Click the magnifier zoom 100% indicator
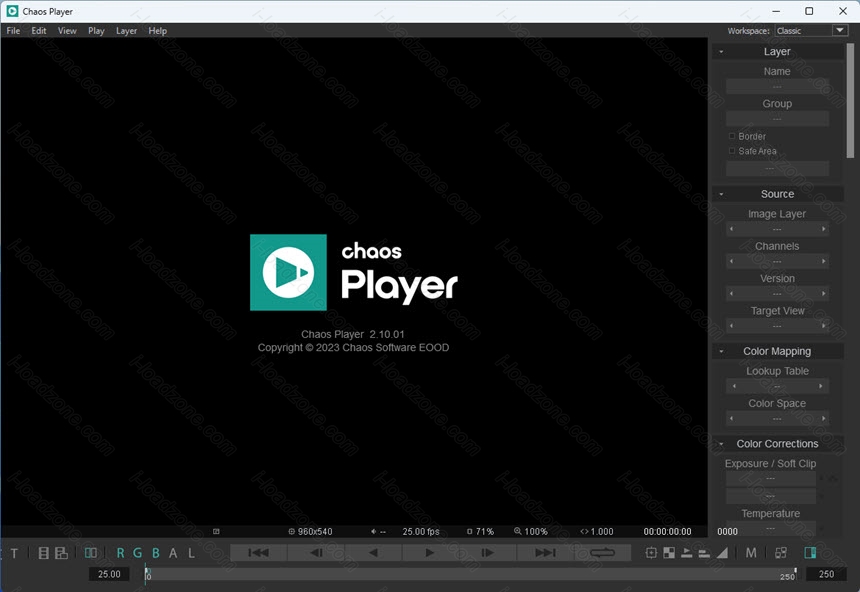 [x=530, y=531]
